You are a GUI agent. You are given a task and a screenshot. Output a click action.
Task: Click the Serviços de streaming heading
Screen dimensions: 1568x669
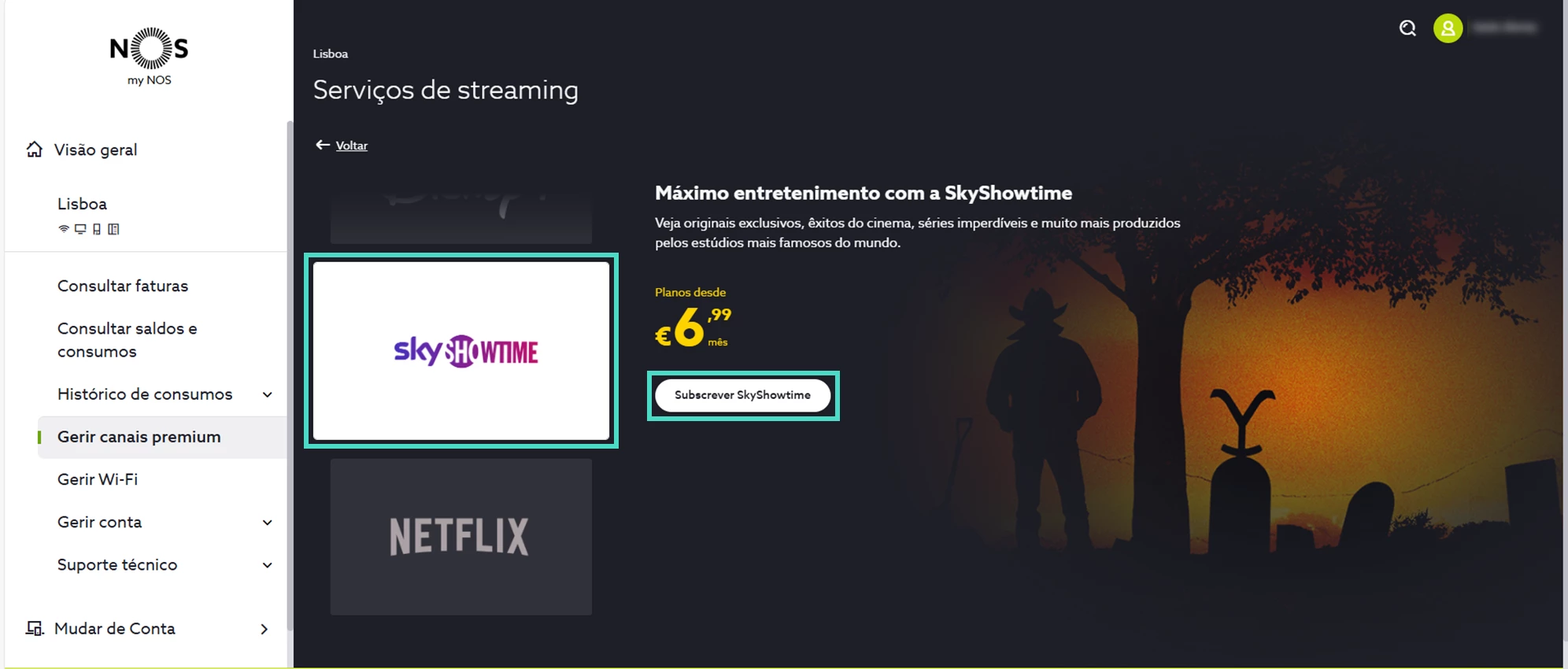446,91
